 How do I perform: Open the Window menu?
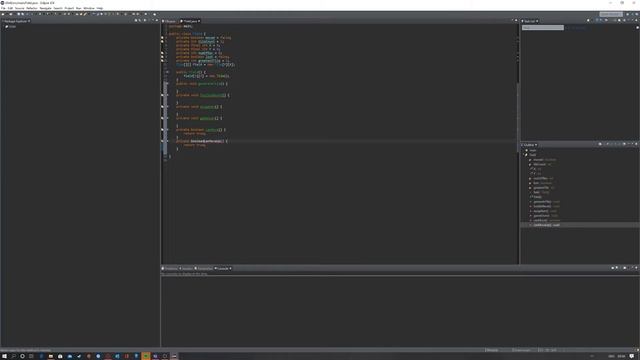point(89,8)
